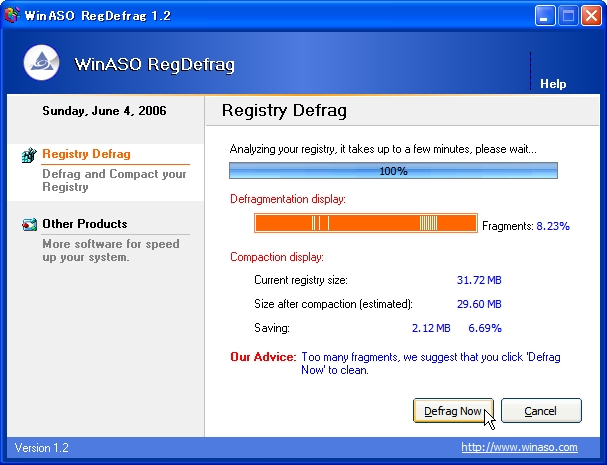The image size is (607, 465).
Task: Minimize the WinASO RegDefrag window
Action: pos(545,16)
